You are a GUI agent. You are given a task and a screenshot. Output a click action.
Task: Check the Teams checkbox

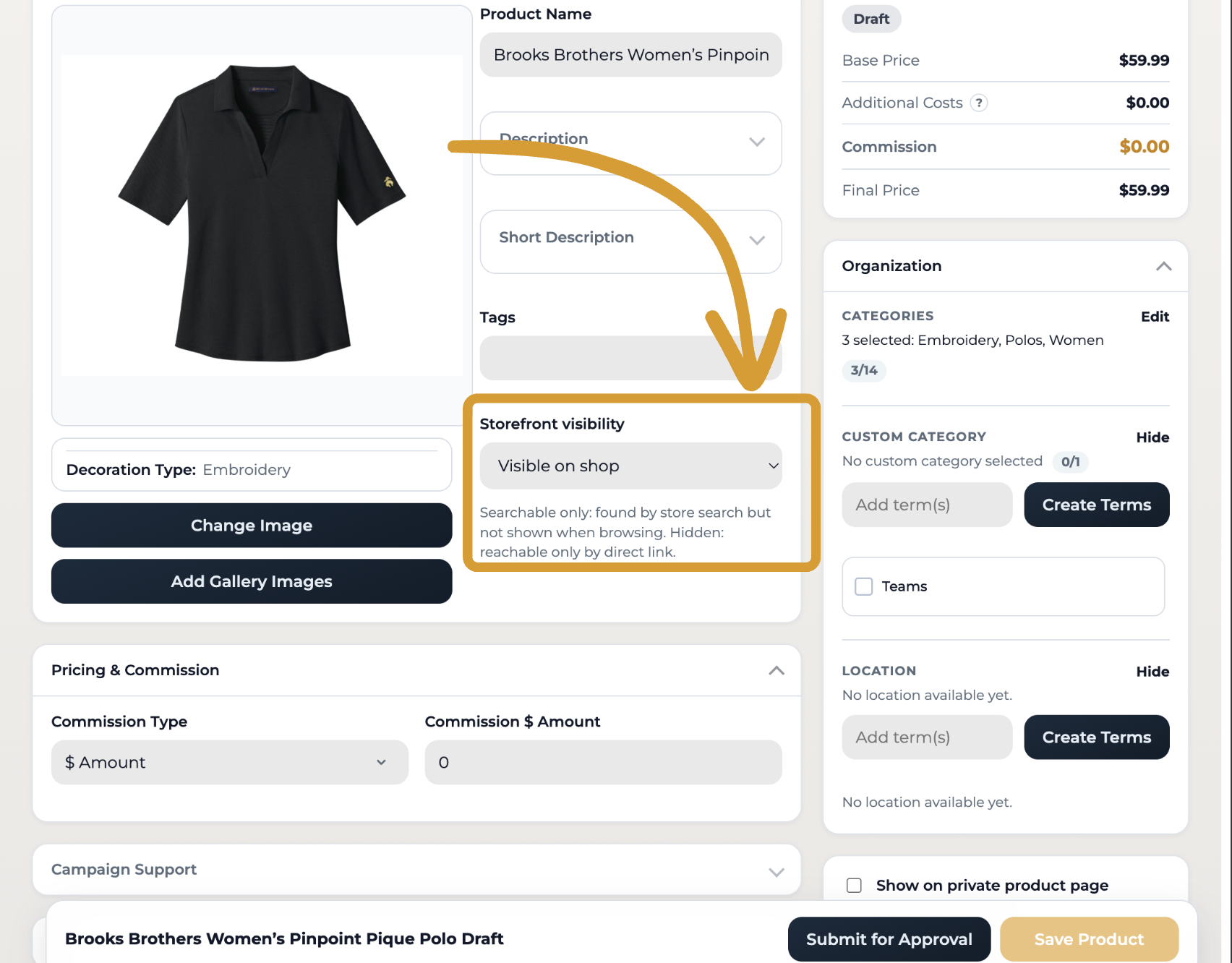click(x=864, y=586)
